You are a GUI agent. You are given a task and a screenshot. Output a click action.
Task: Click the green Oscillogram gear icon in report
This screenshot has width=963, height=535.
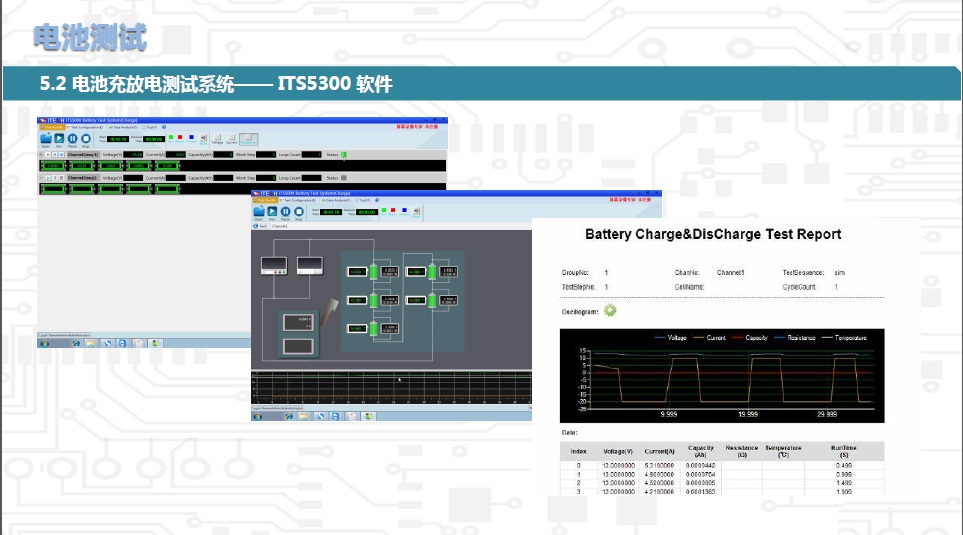click(610, 310)
